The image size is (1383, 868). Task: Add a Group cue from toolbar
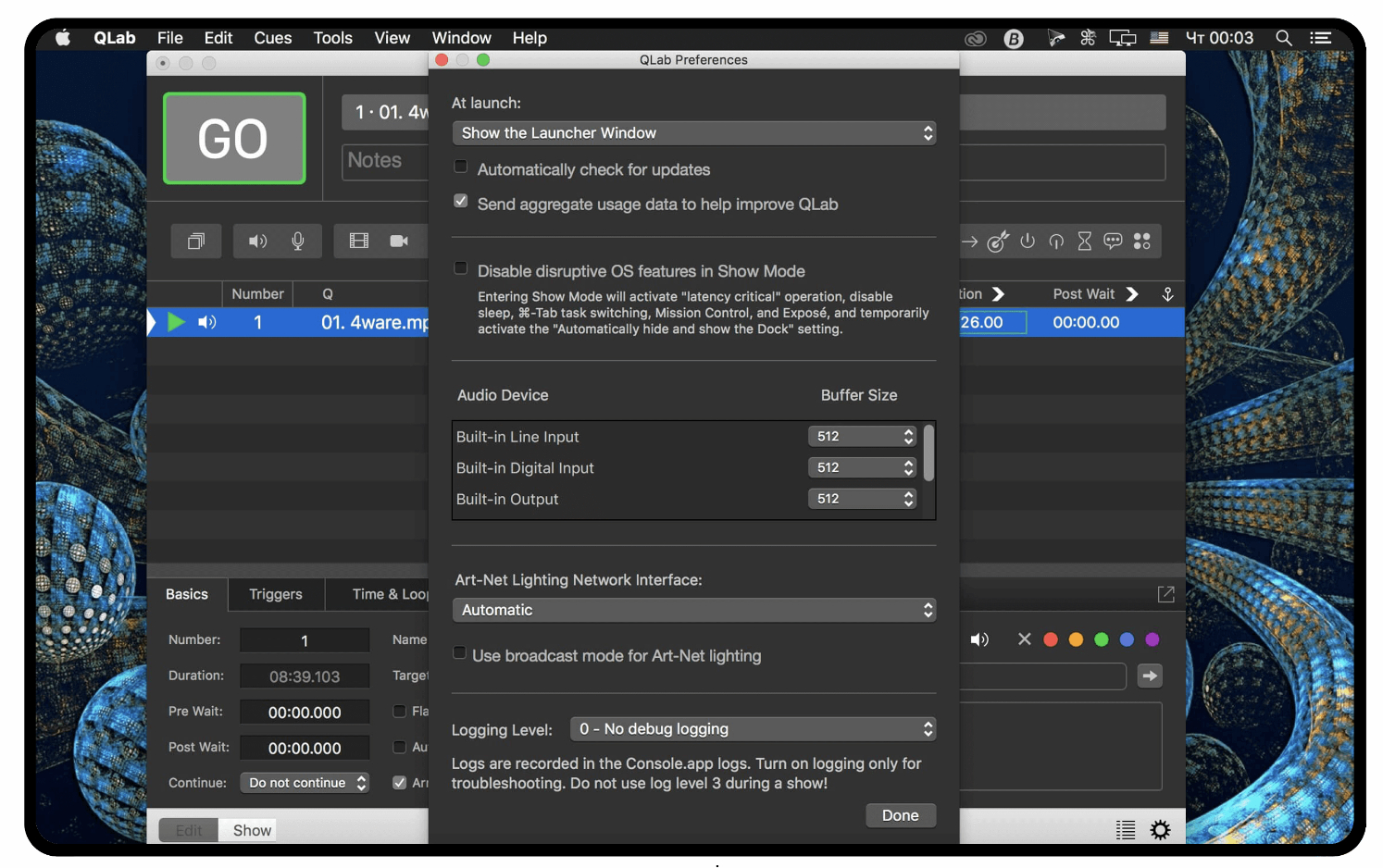click(x=196, y=242)
